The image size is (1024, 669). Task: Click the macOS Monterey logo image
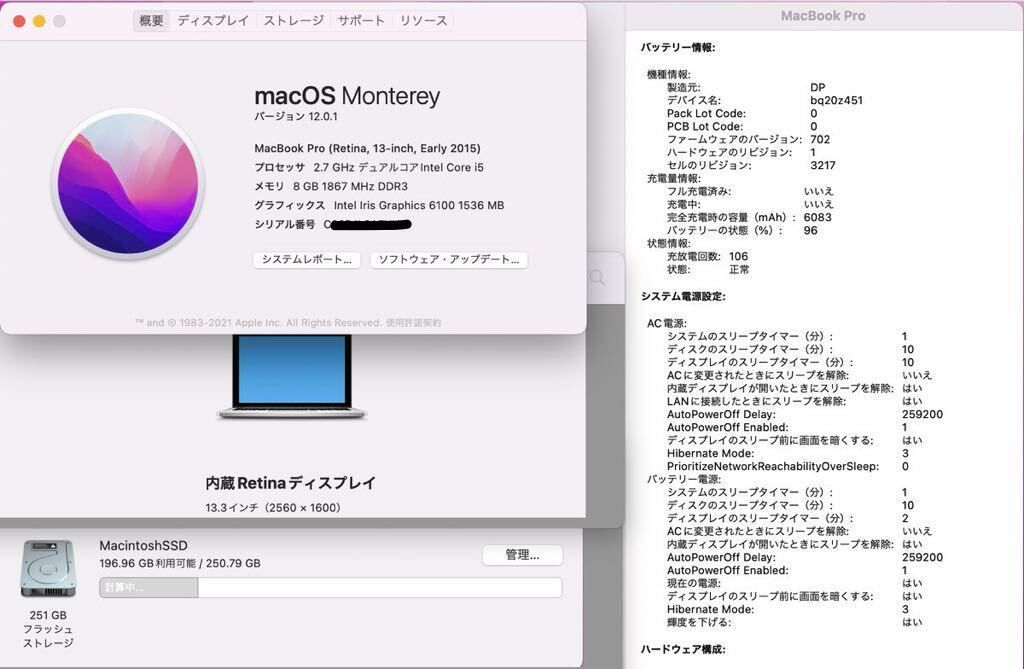pos(128,184)
